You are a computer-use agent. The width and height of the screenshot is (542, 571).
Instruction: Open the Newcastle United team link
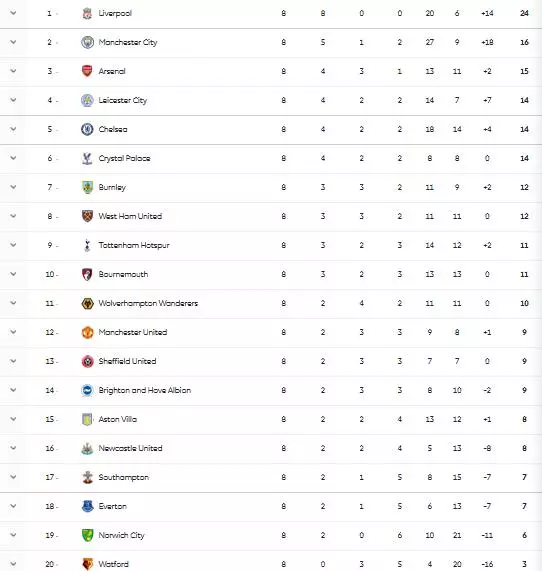130,448
